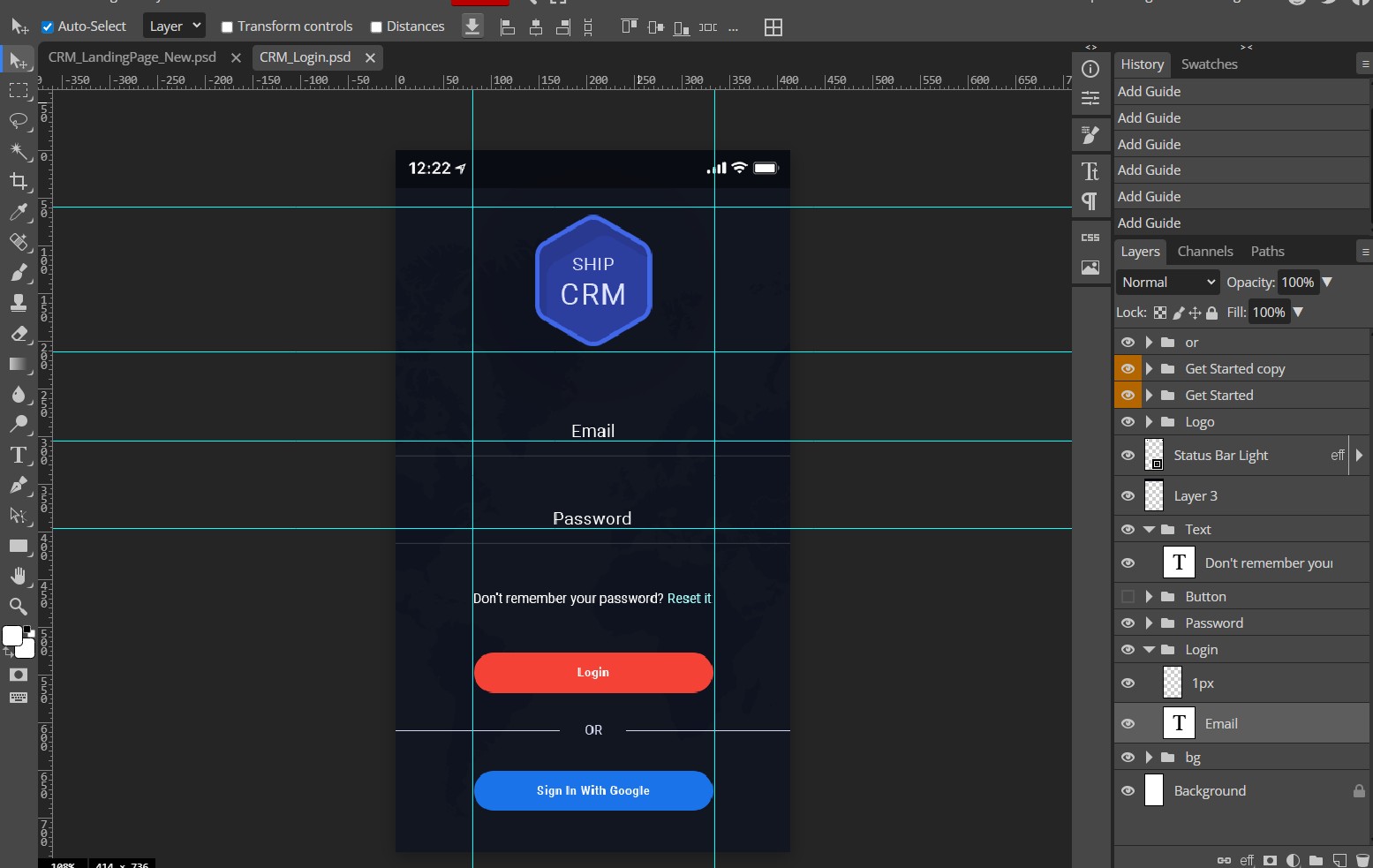Switch to the Channels tab

point(1204,252)
